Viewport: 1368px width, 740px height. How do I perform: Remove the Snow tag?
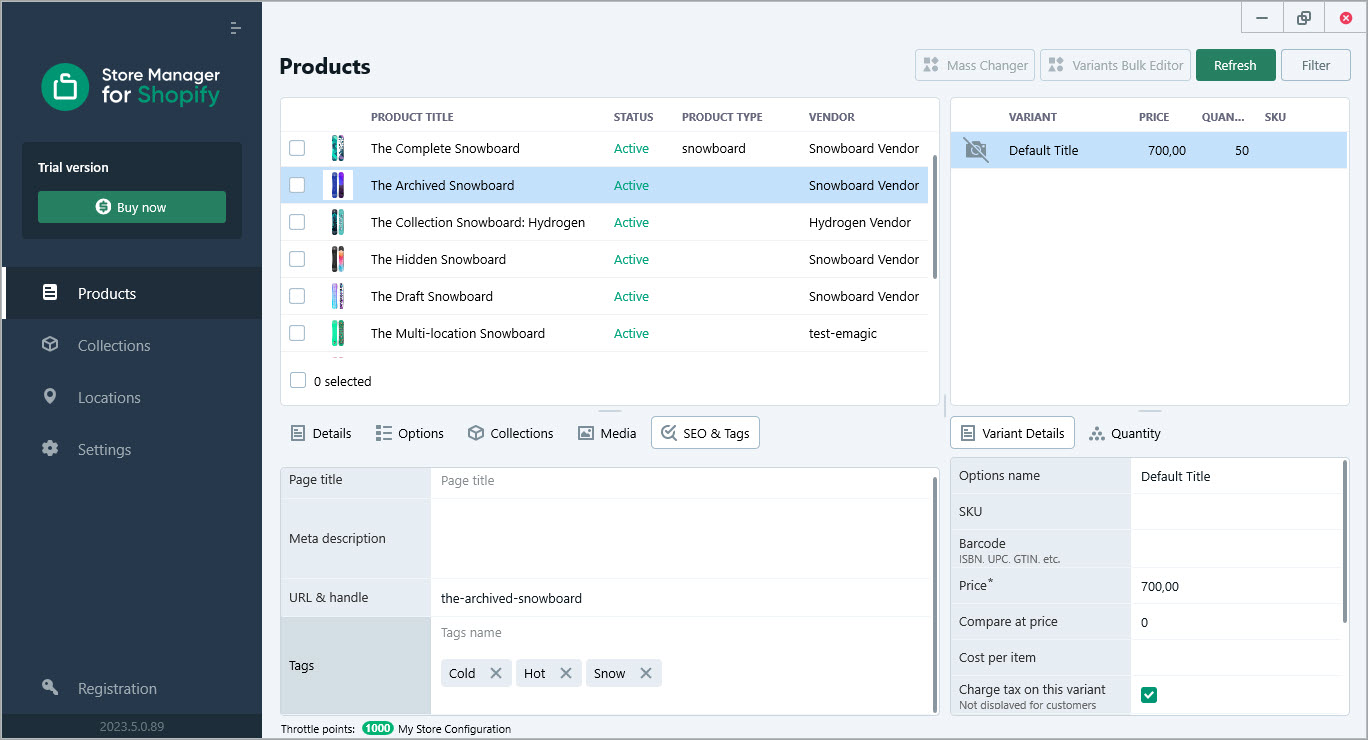point(646,673)
